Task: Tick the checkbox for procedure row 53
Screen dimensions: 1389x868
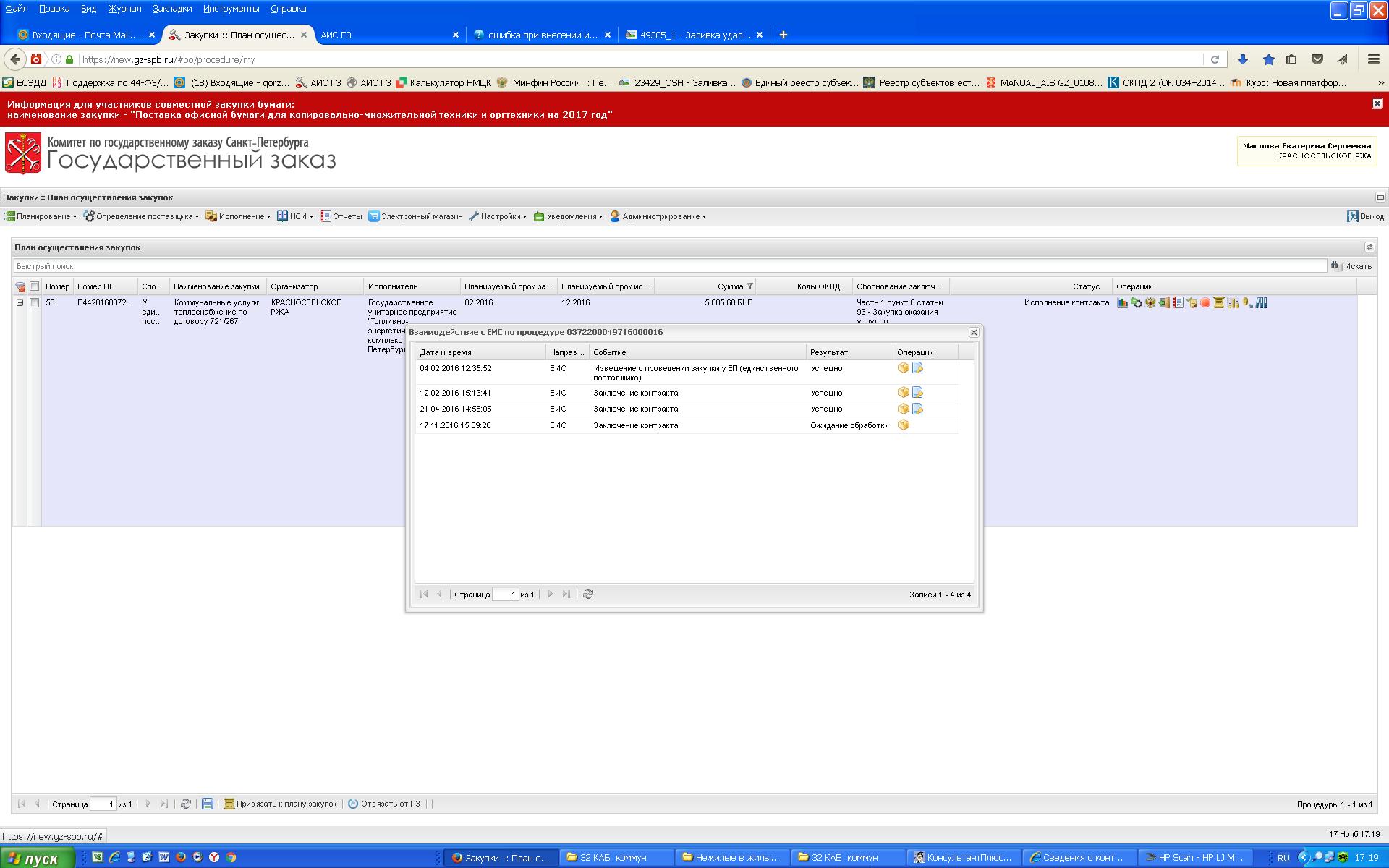Action: [34, 303]
